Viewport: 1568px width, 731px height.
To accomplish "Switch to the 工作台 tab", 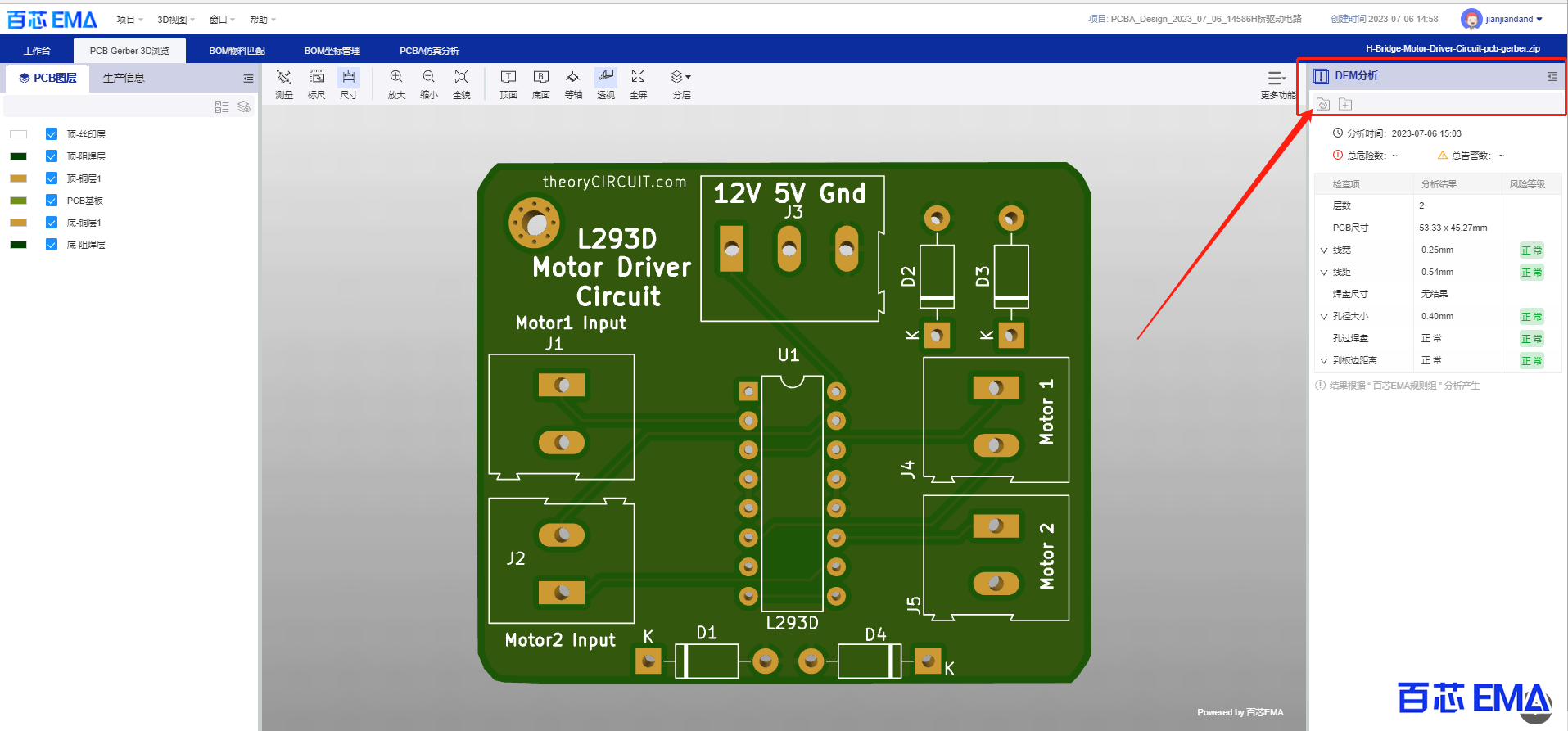I will coord(37,51).
